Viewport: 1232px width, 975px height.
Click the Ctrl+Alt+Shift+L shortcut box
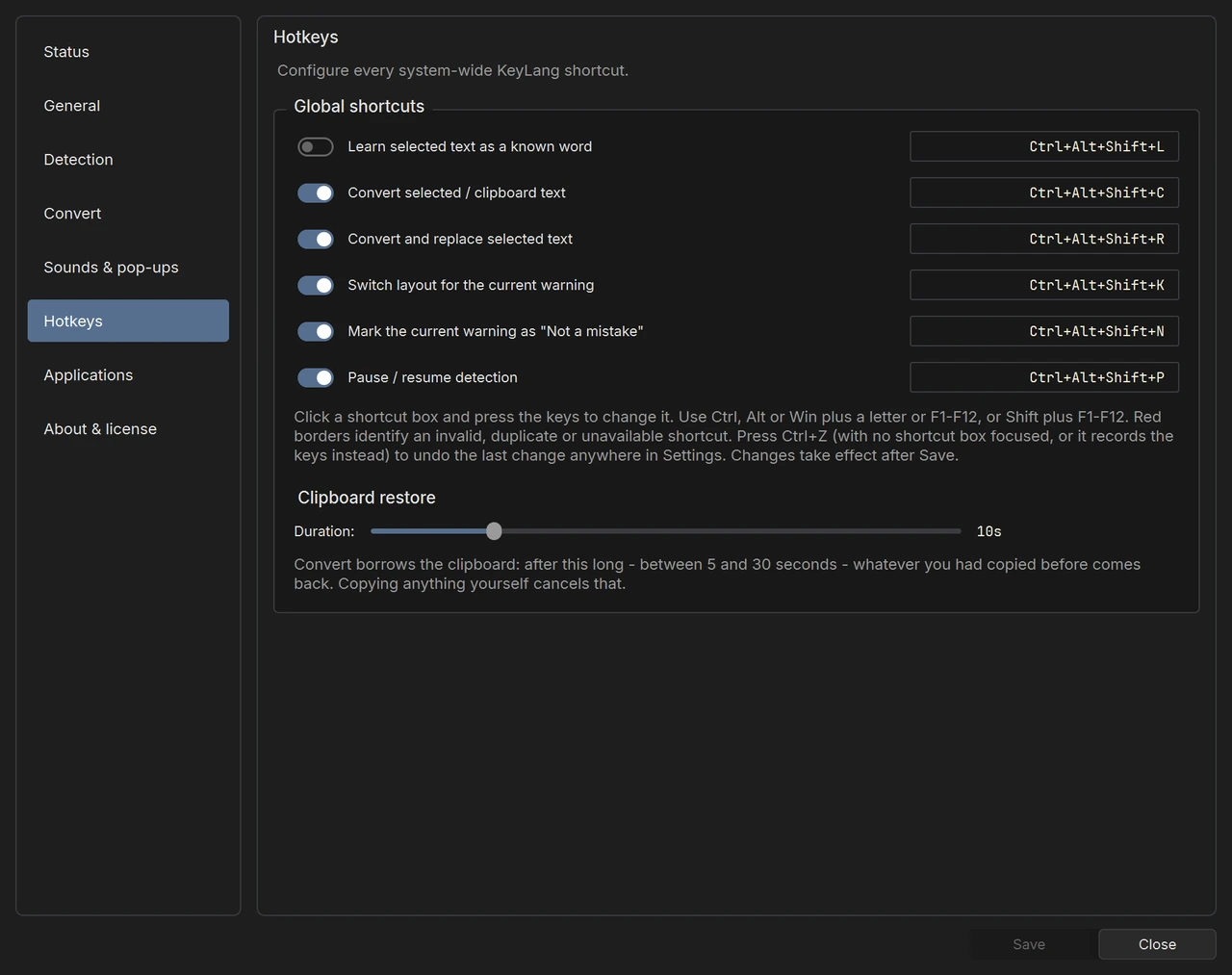point(1044,146)
